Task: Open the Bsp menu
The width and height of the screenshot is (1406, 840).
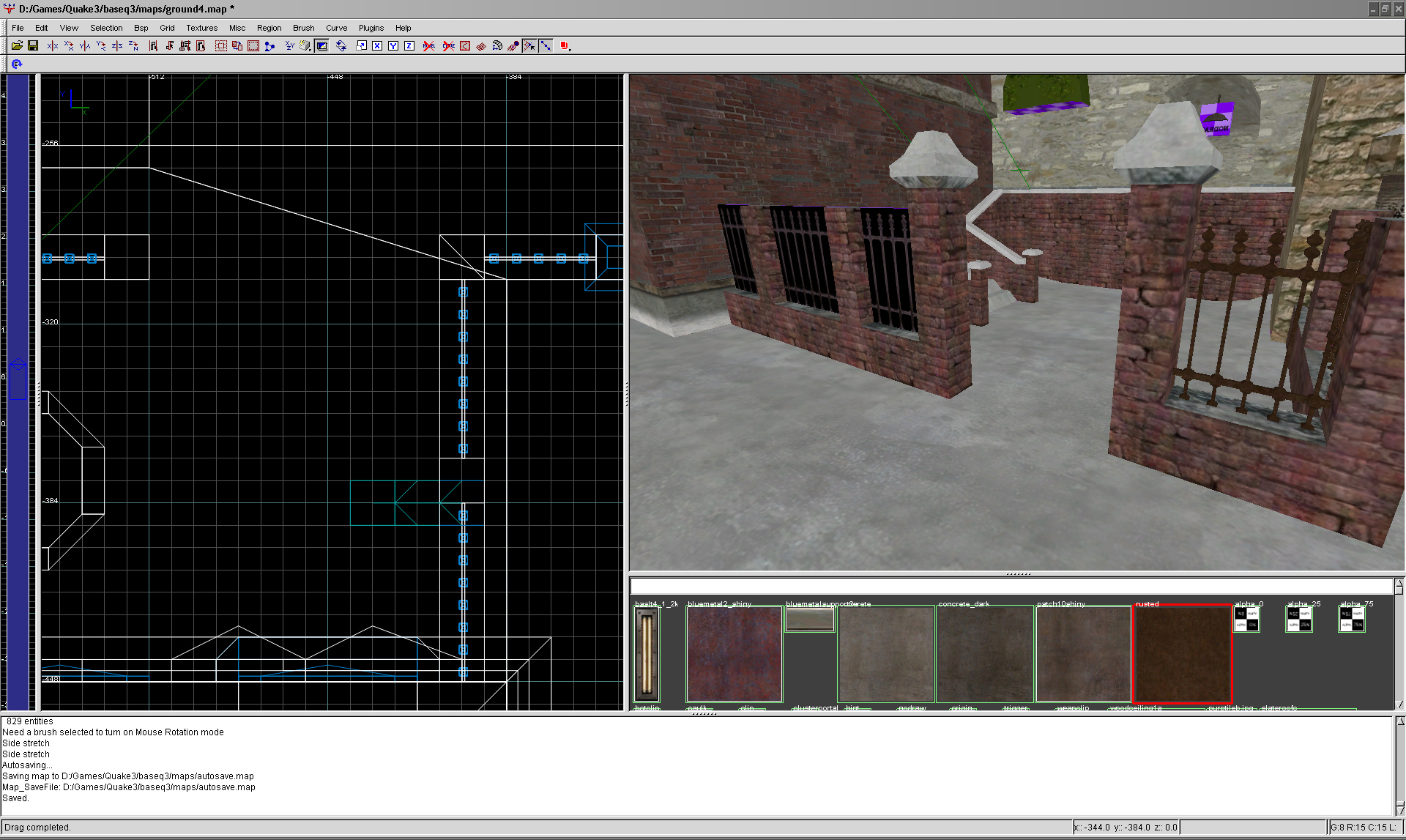Action: 141,28
